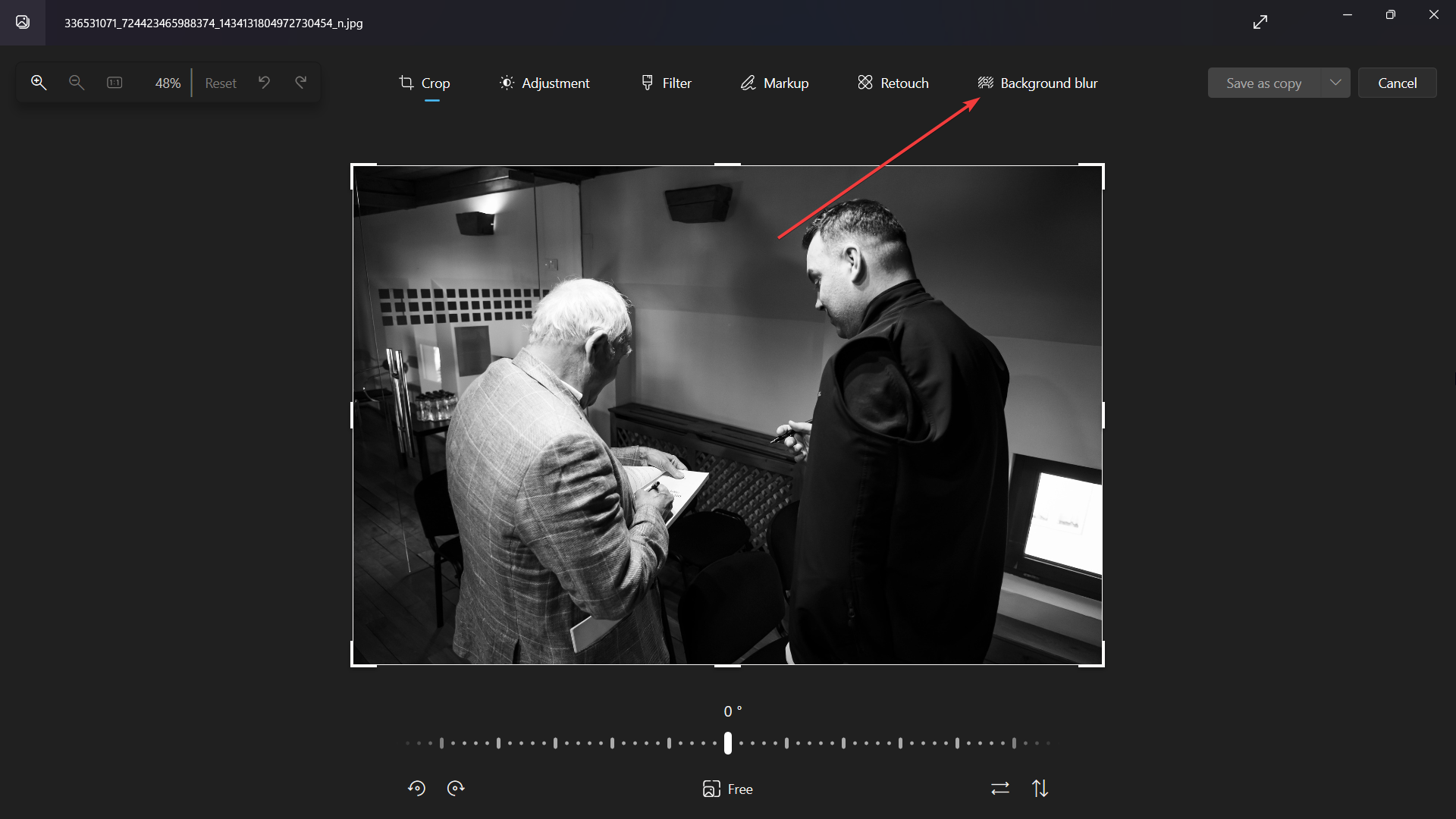The image size is (1456, 819).
Task: Click the zoom in magnifier icon
Action: pos(38,82)
